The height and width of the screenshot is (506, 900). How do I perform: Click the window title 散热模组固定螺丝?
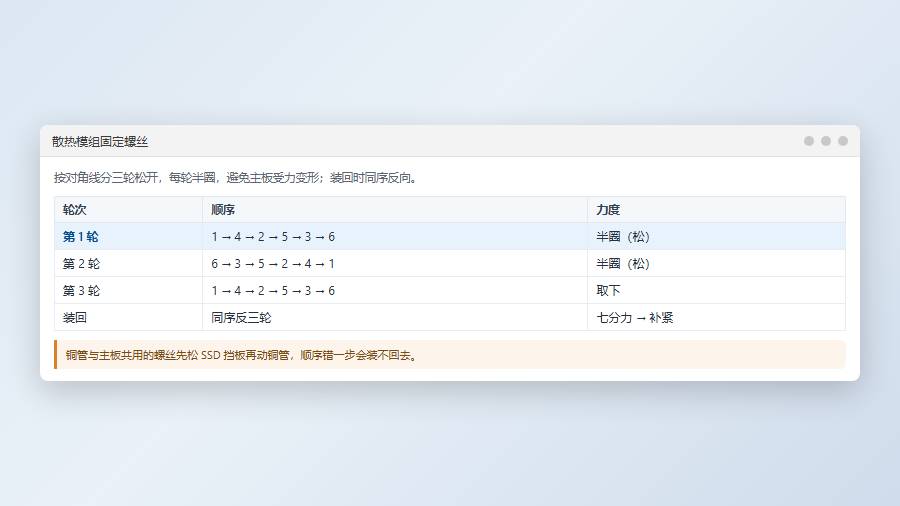(x=100, y=142)
